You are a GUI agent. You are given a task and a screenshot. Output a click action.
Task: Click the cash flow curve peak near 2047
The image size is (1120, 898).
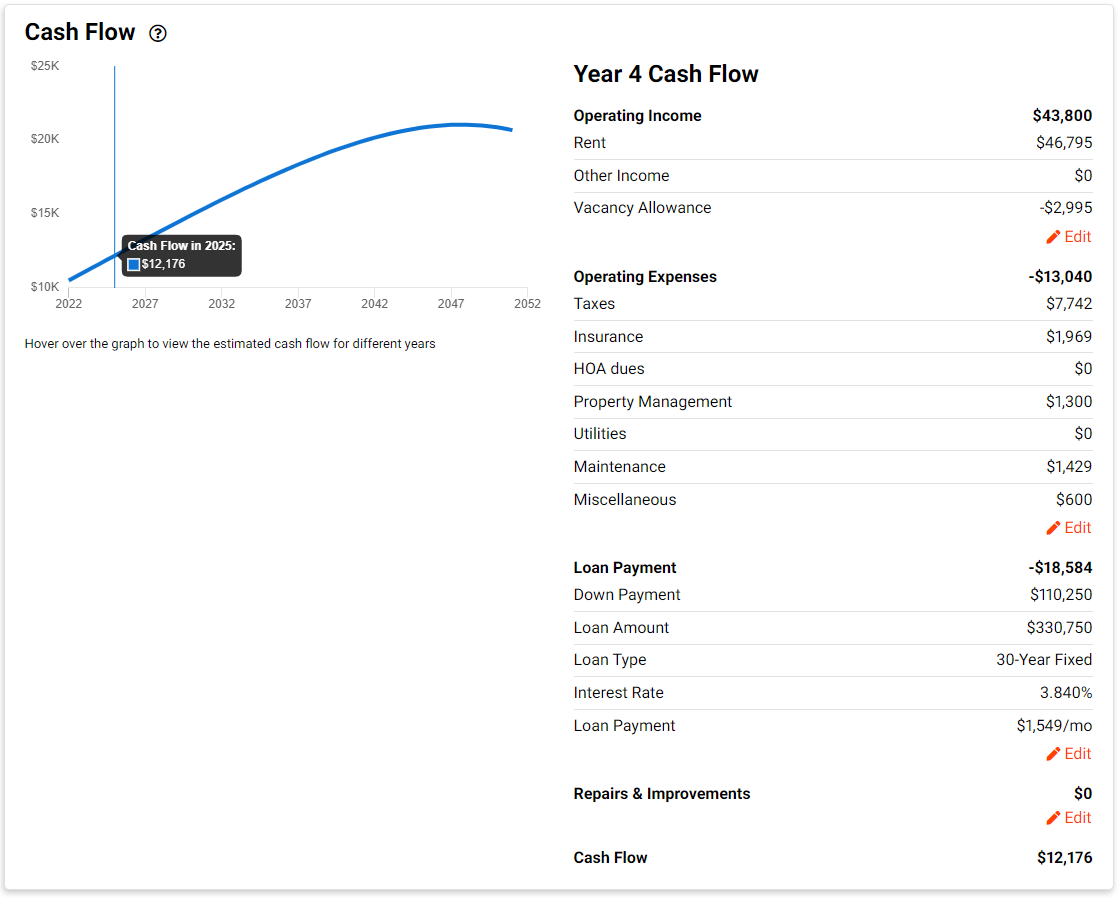[x=456, y=125]
